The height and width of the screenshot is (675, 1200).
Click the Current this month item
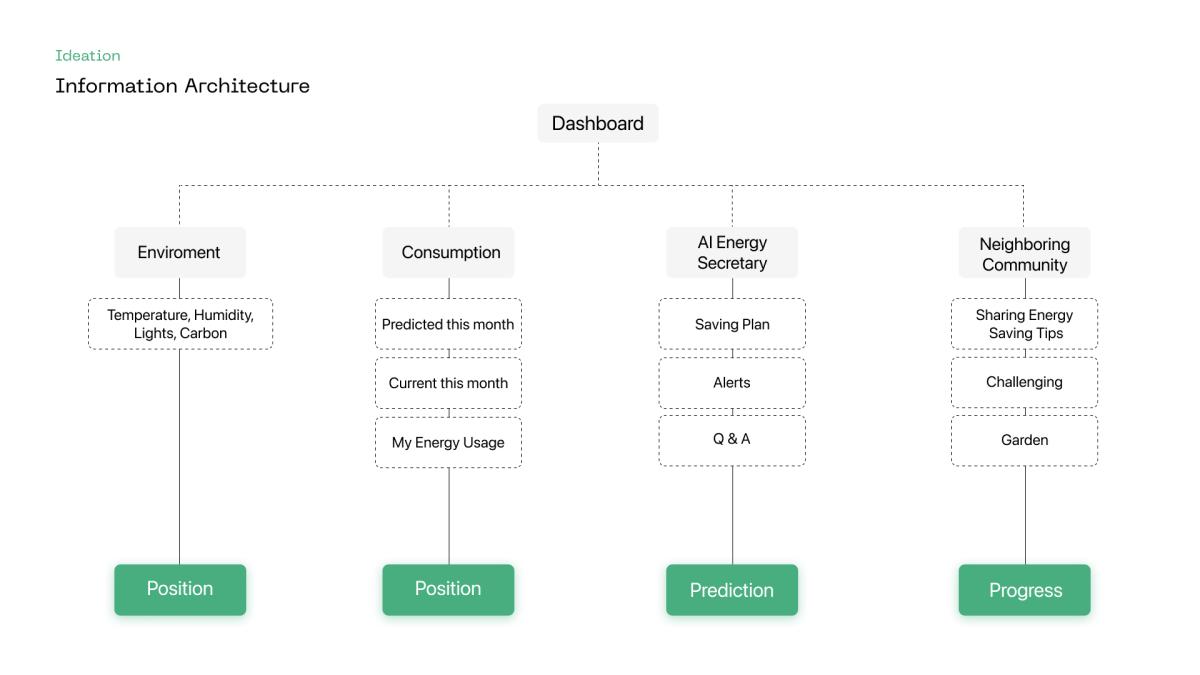click(448, 383)
